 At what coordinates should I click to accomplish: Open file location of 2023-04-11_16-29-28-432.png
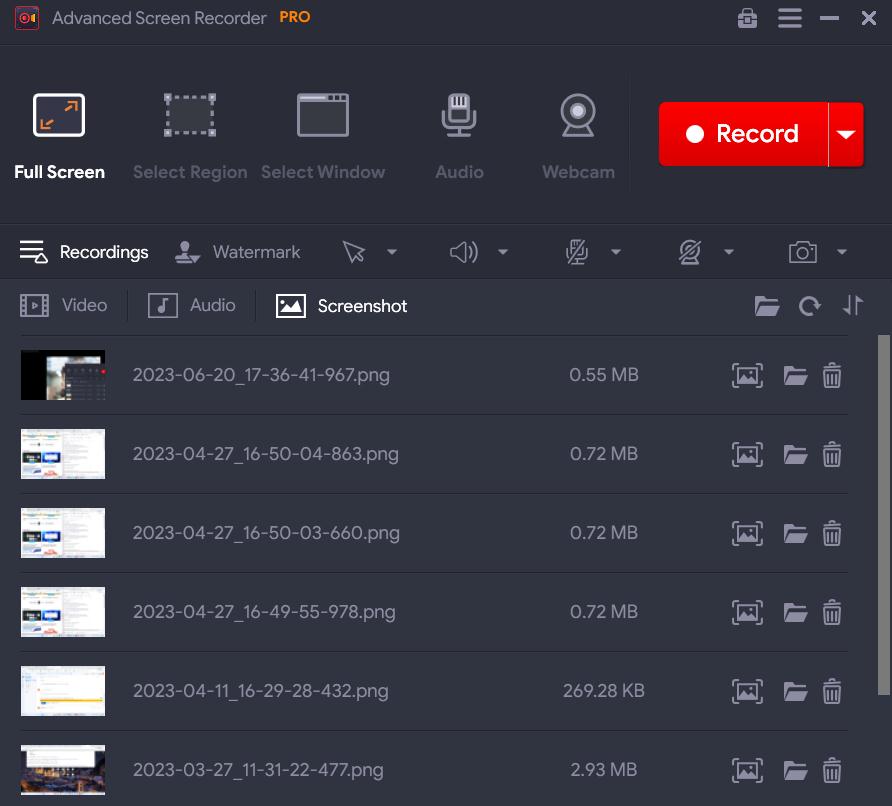(795, 692)
